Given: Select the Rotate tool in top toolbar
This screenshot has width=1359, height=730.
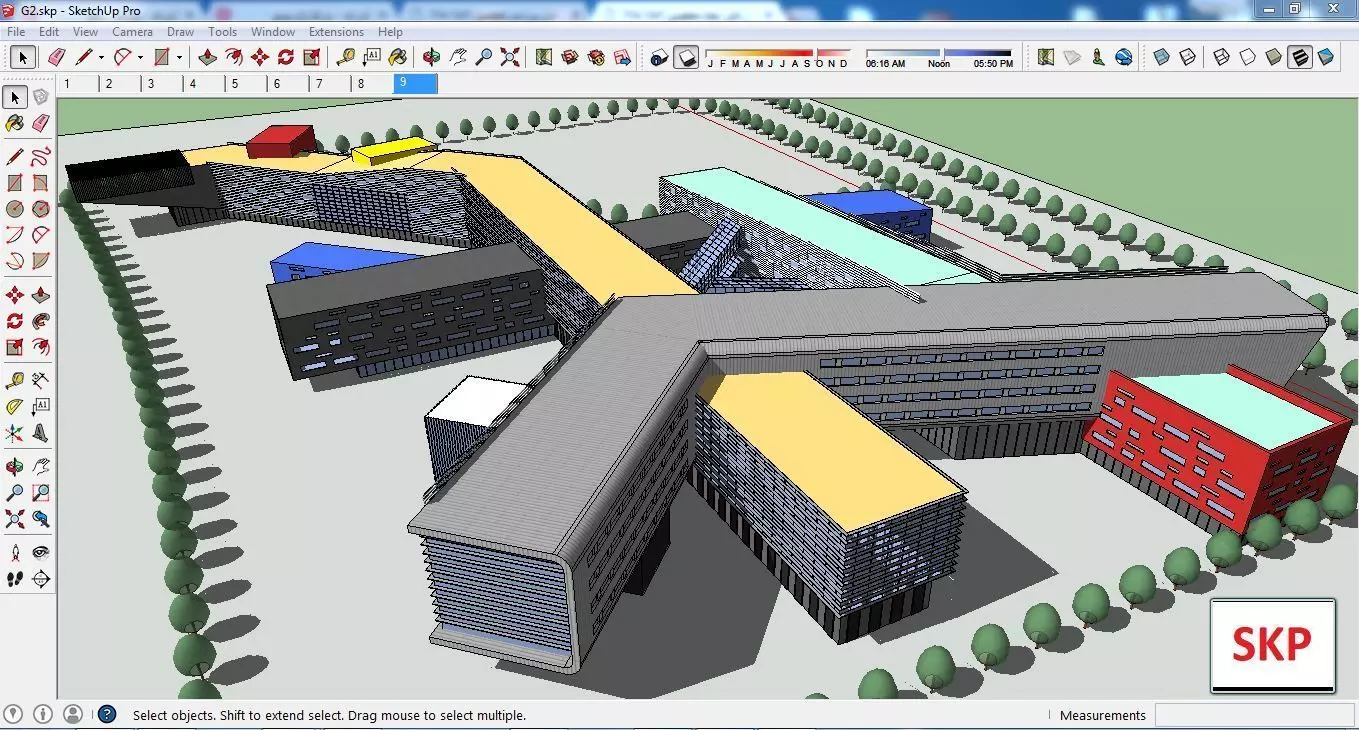Looking at the screenshot, I should click(286, 57).
